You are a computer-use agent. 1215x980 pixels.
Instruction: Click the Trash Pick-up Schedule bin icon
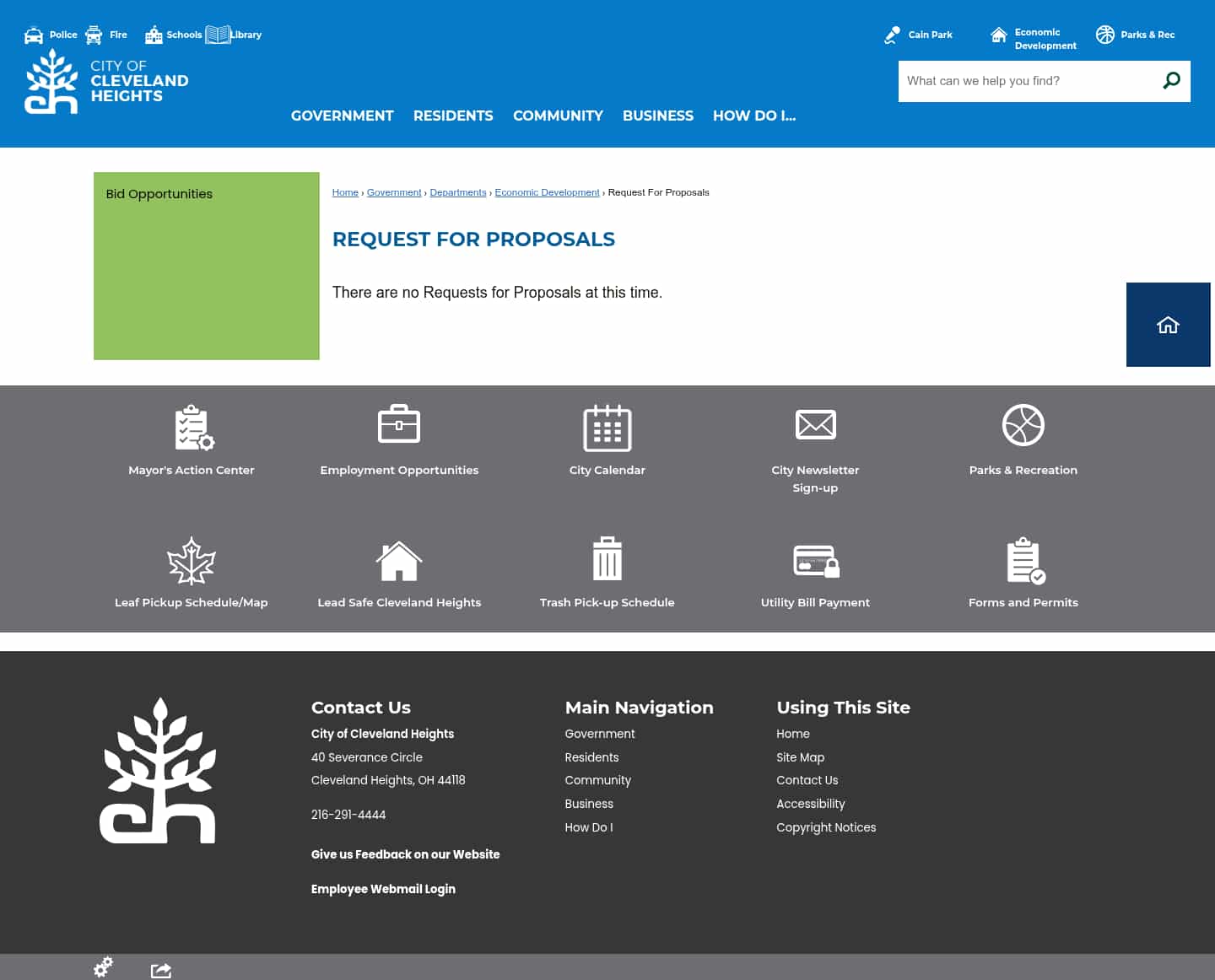coord(607,558)
